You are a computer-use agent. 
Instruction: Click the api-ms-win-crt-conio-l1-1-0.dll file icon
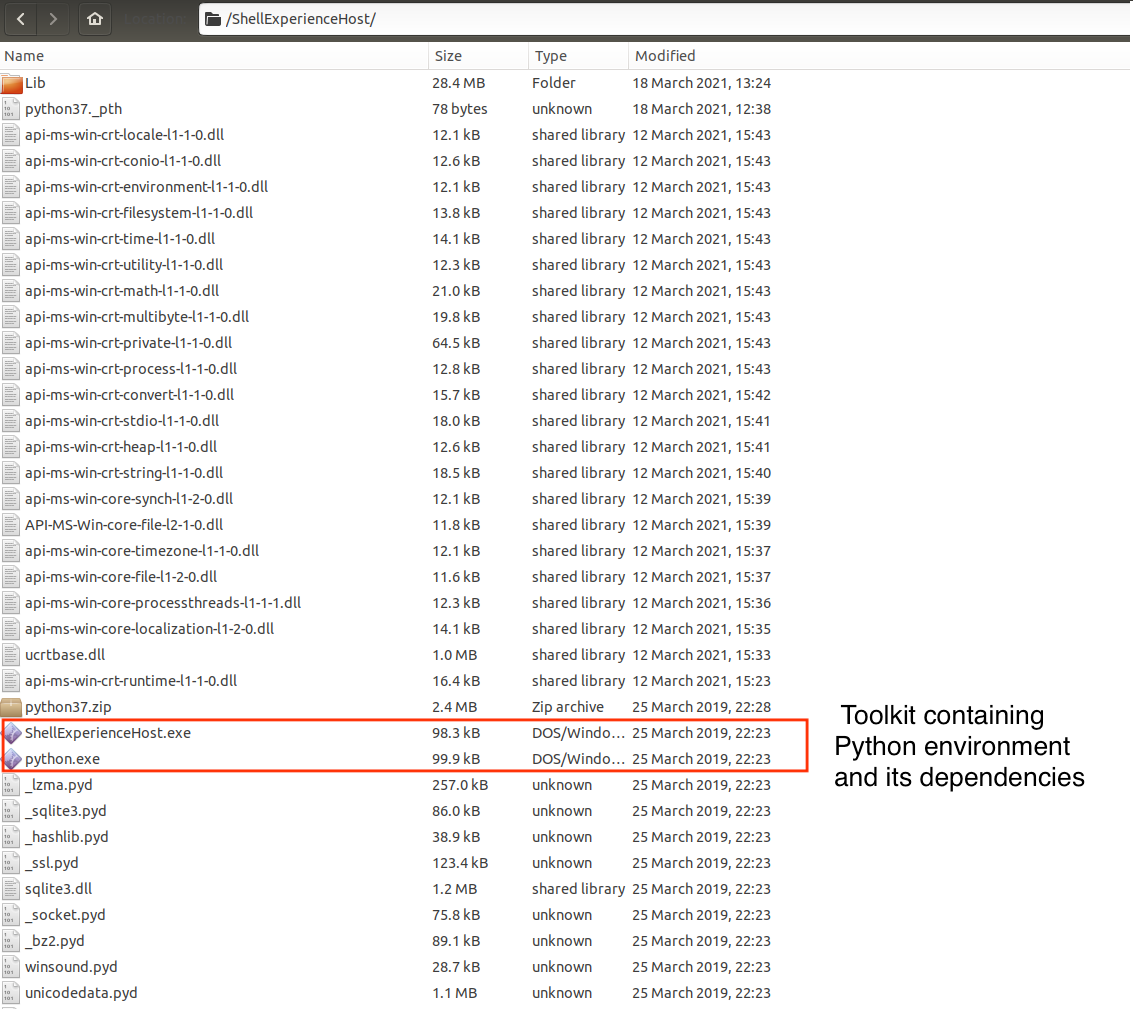tap(11, 161)
